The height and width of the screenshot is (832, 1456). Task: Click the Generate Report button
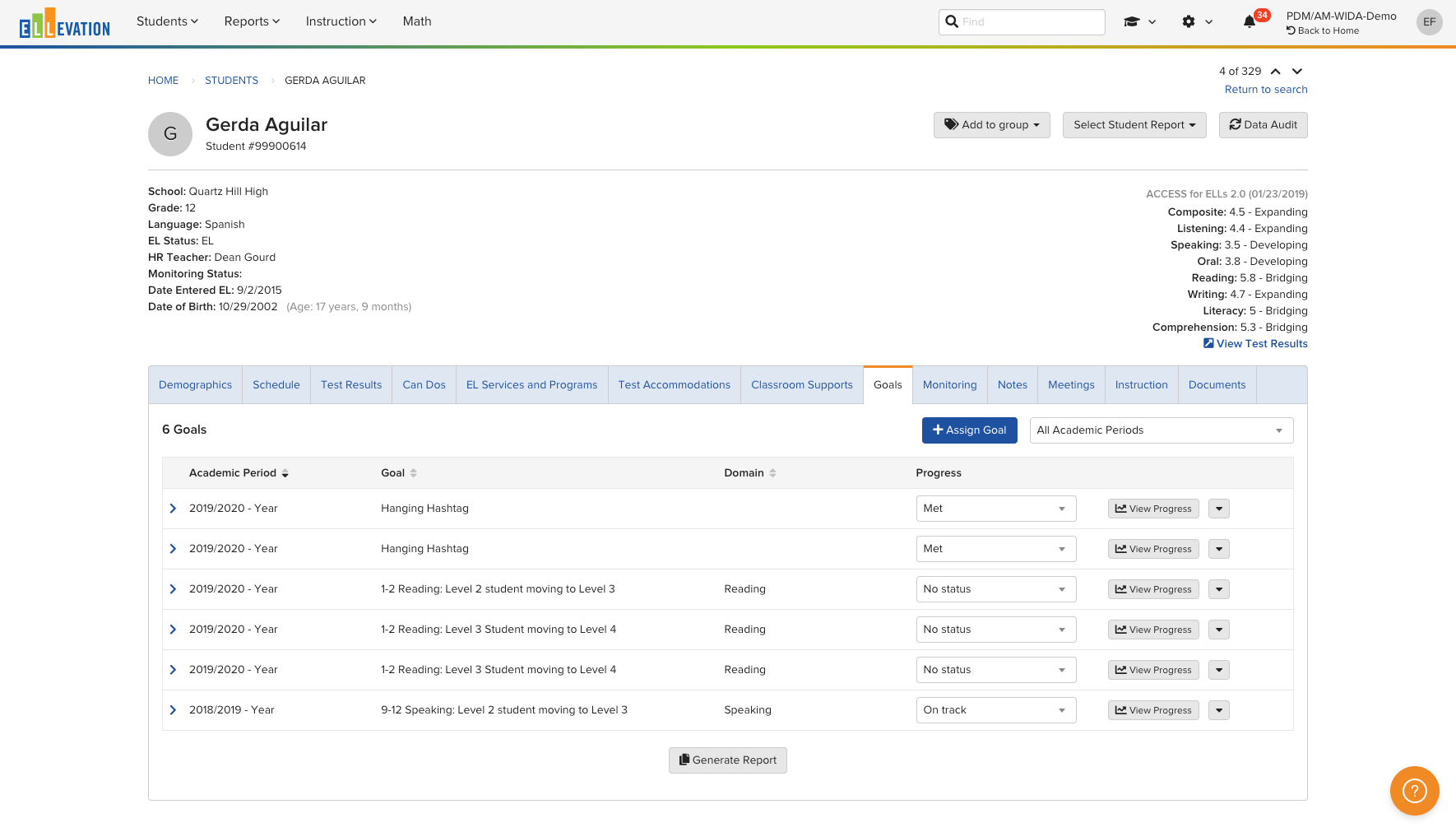coord(728,760)
